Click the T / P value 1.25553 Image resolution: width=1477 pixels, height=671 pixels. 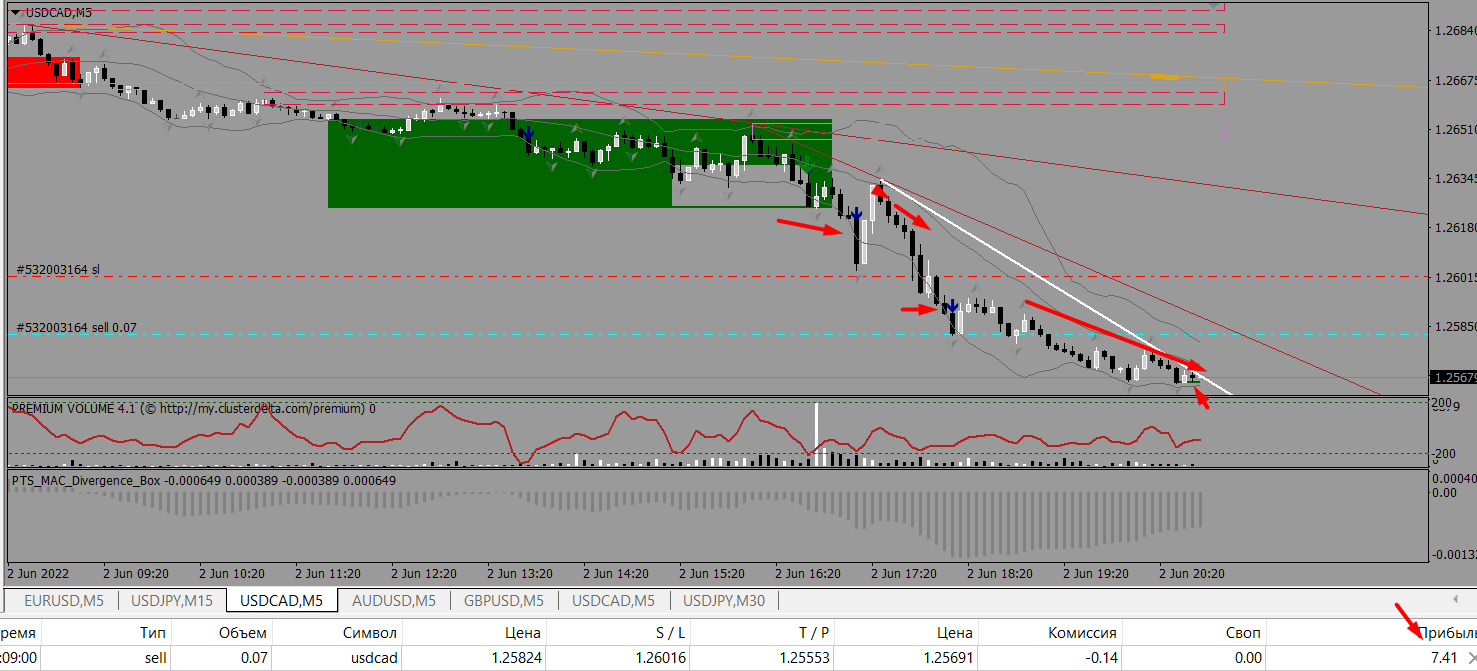[x=806, y=658]
